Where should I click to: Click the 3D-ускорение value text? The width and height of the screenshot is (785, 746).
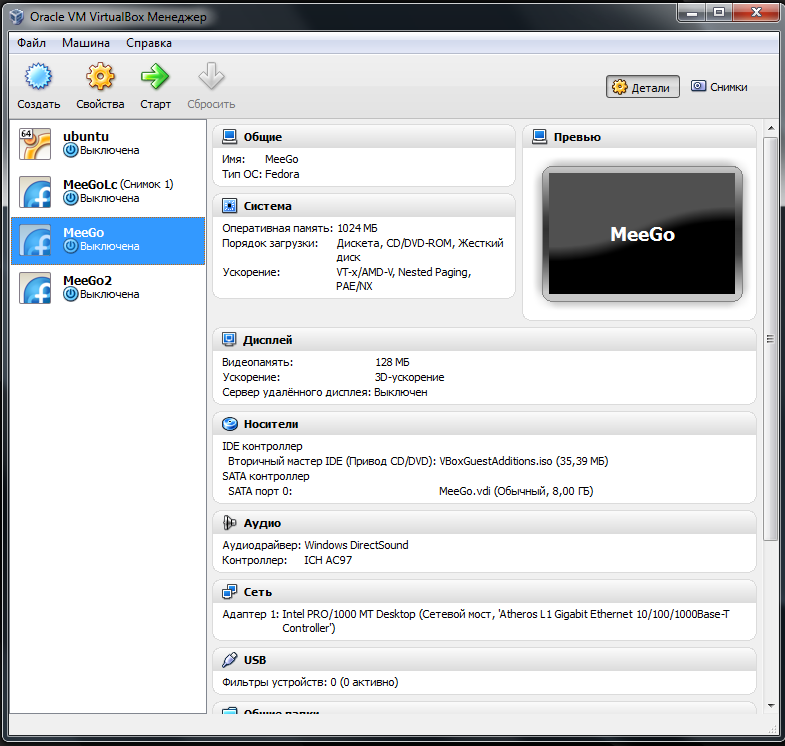[x=409, y=378]
